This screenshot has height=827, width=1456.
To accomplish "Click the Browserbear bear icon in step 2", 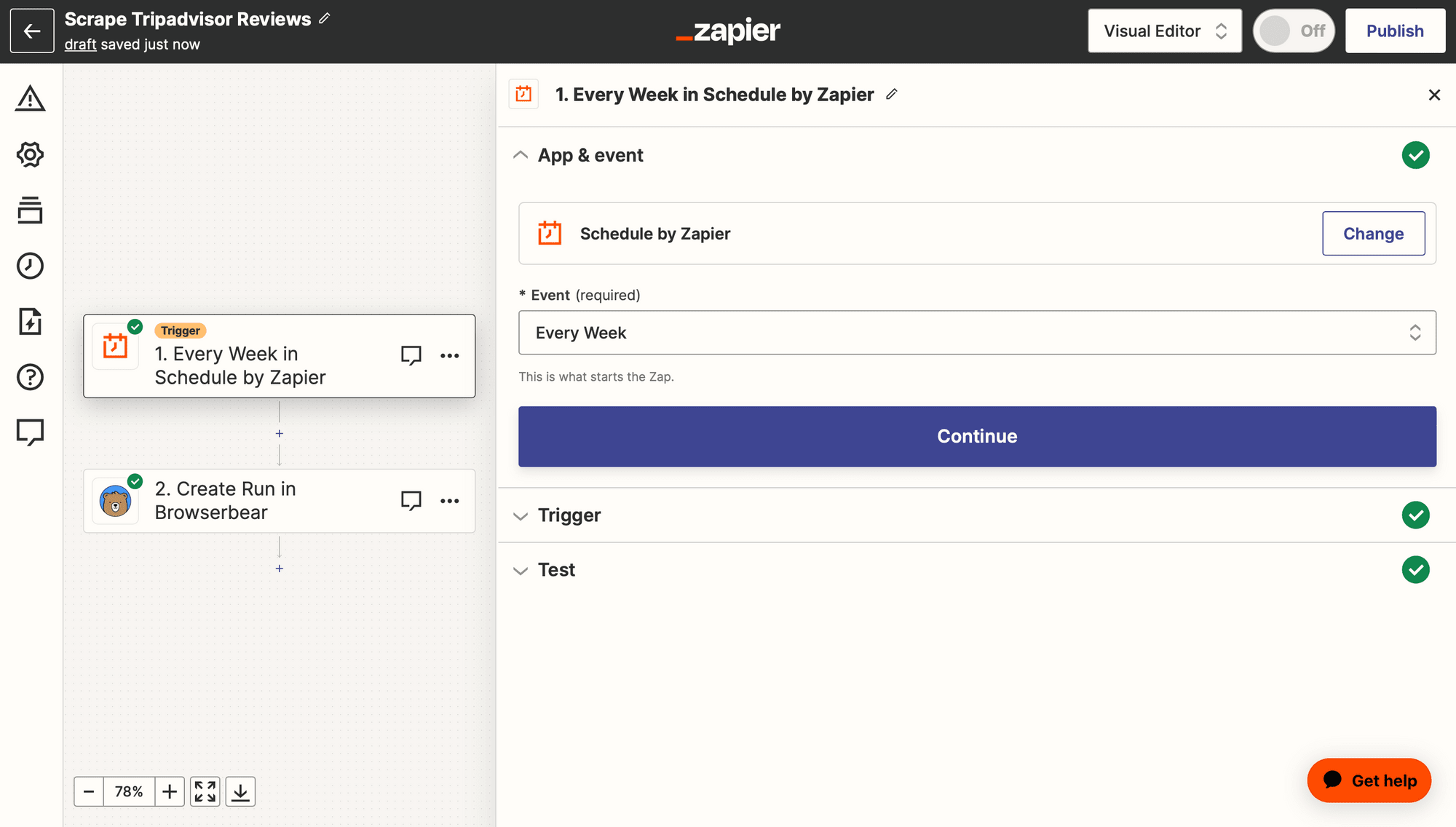I will 116,500.
